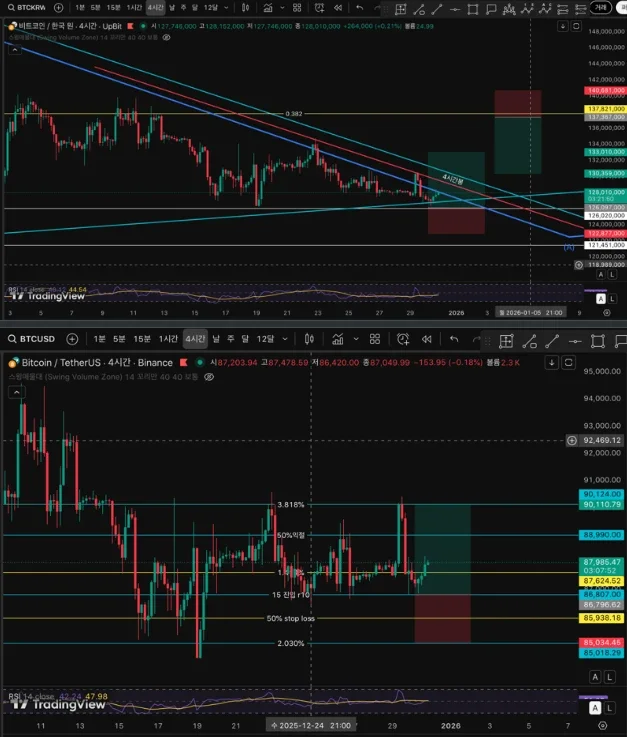Select callout comment tool in top floating toolbar
Screen dimensions: 627x737
pyautogui.click(x=491, y=9)
